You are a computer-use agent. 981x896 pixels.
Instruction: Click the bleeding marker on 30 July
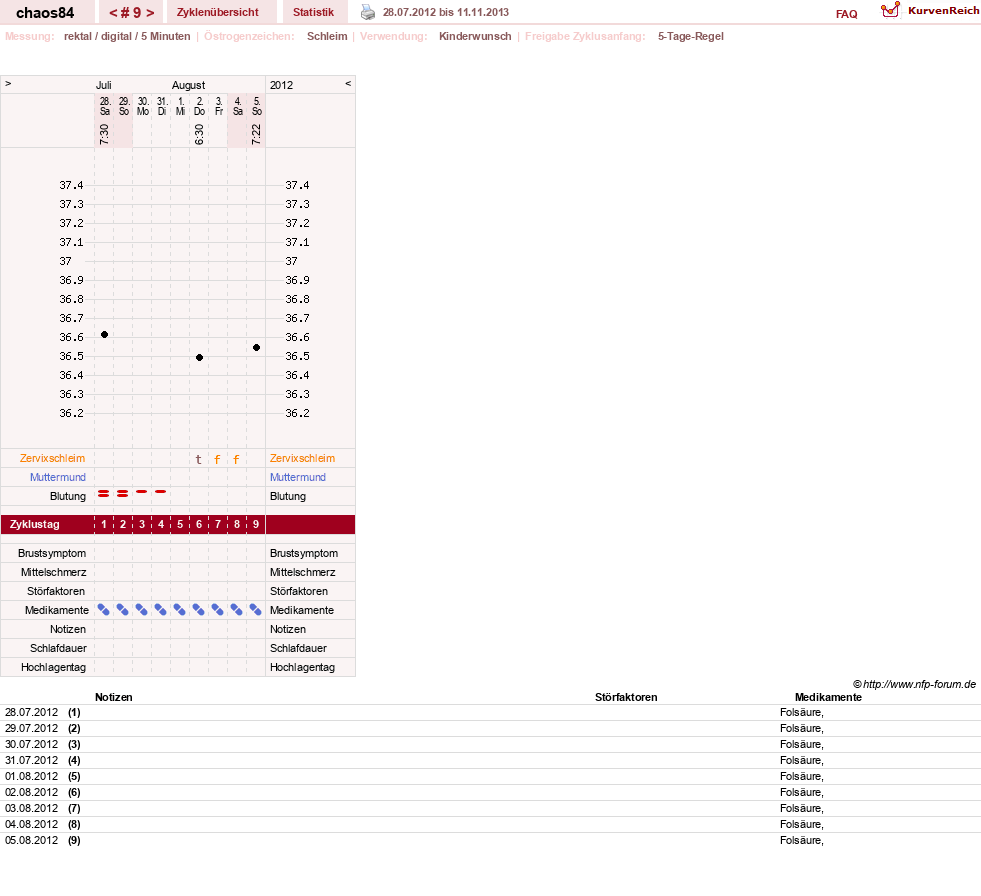pos(142,492)
